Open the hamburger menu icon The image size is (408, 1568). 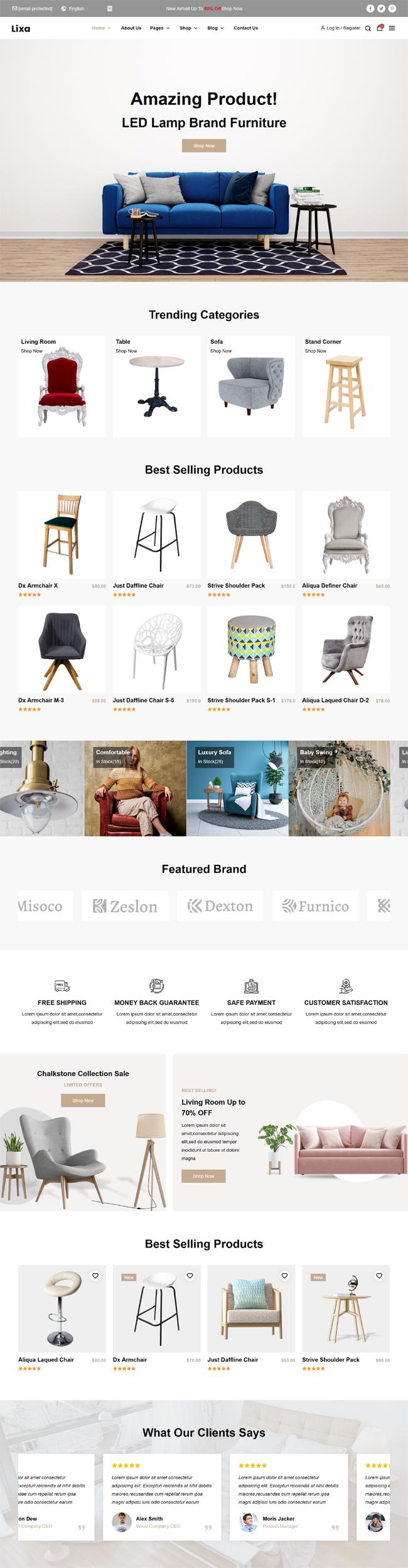[392, 28]
